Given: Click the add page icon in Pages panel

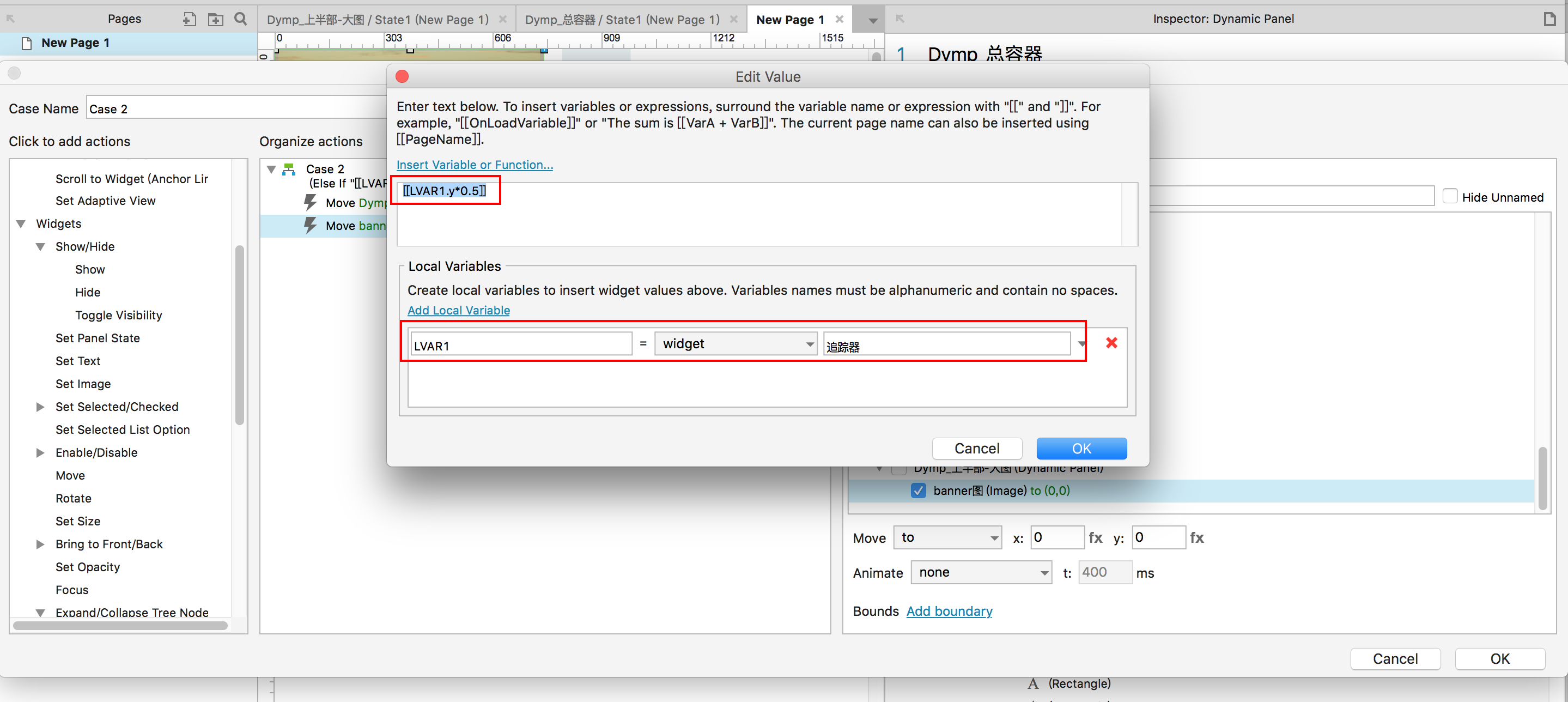Looking at the screenshot, I should click(x=189, y=20).
